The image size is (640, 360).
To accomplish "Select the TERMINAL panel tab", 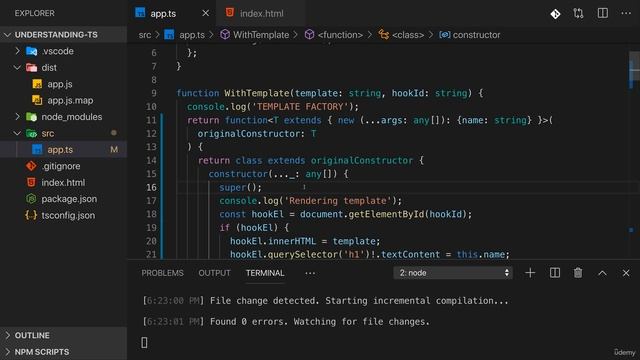I will pos(265,273).
